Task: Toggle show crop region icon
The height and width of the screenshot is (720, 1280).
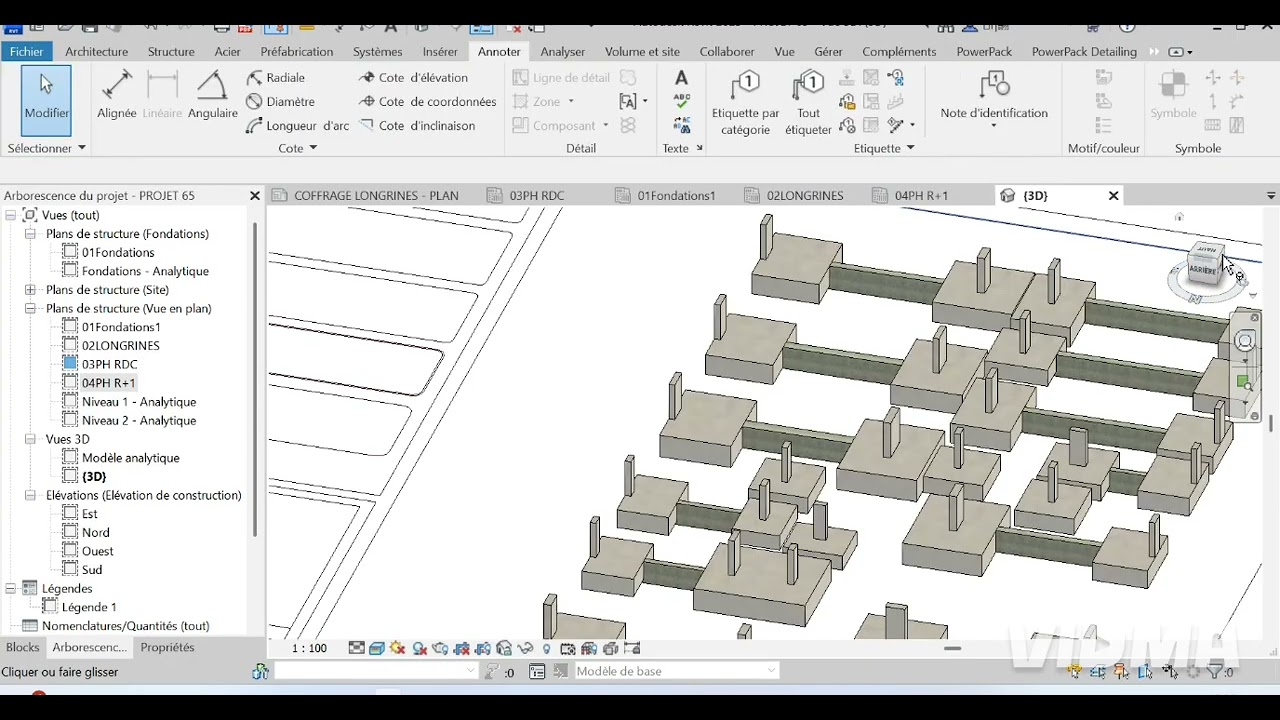Action: [x=483, y=648]
